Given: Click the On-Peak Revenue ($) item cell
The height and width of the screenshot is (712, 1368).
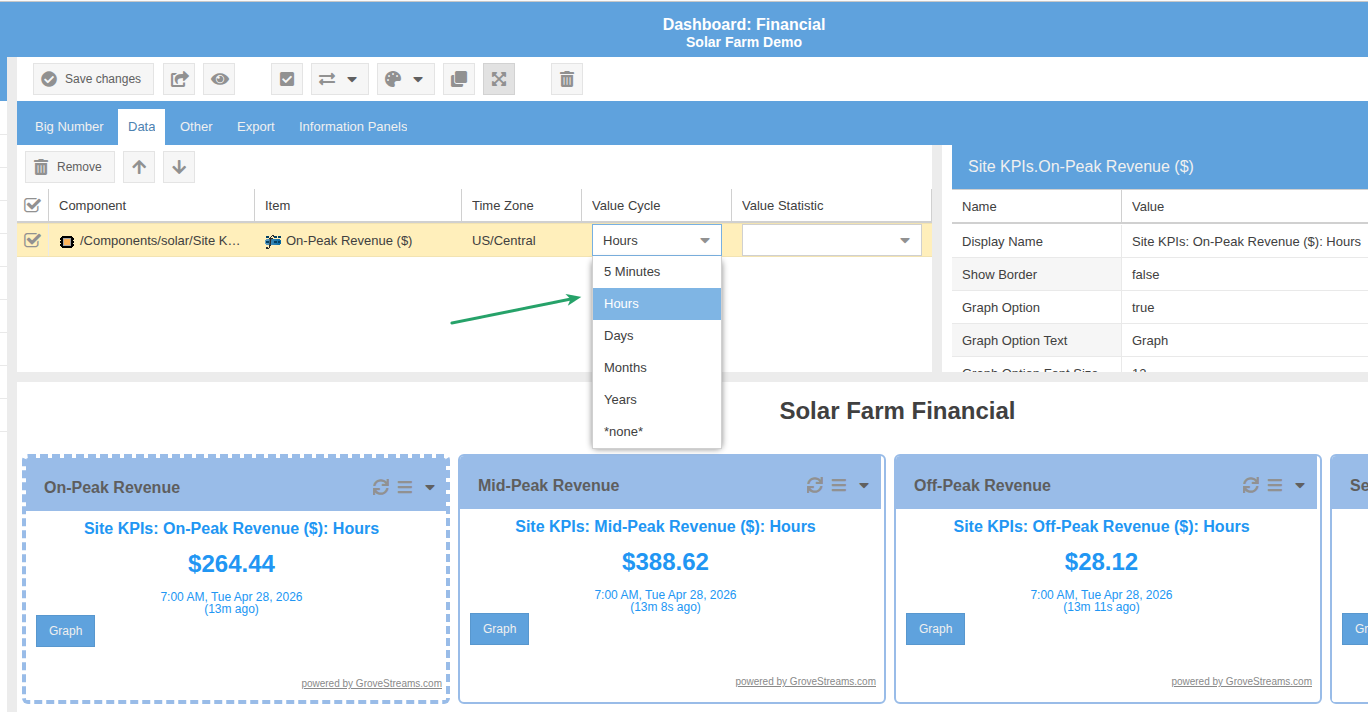Looking at the screenshot, I should (358, 241).
